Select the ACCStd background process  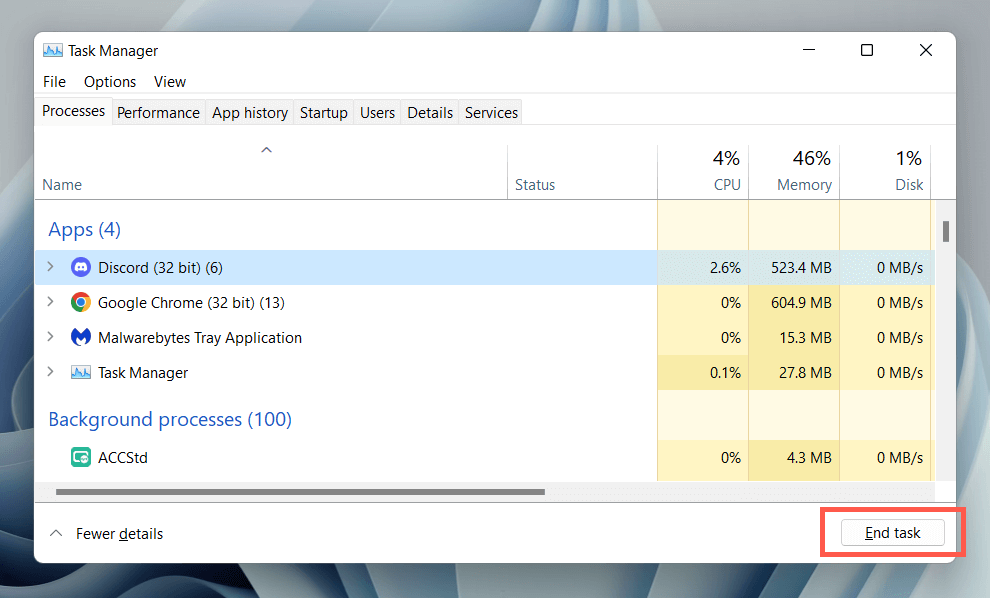(485, 457)
